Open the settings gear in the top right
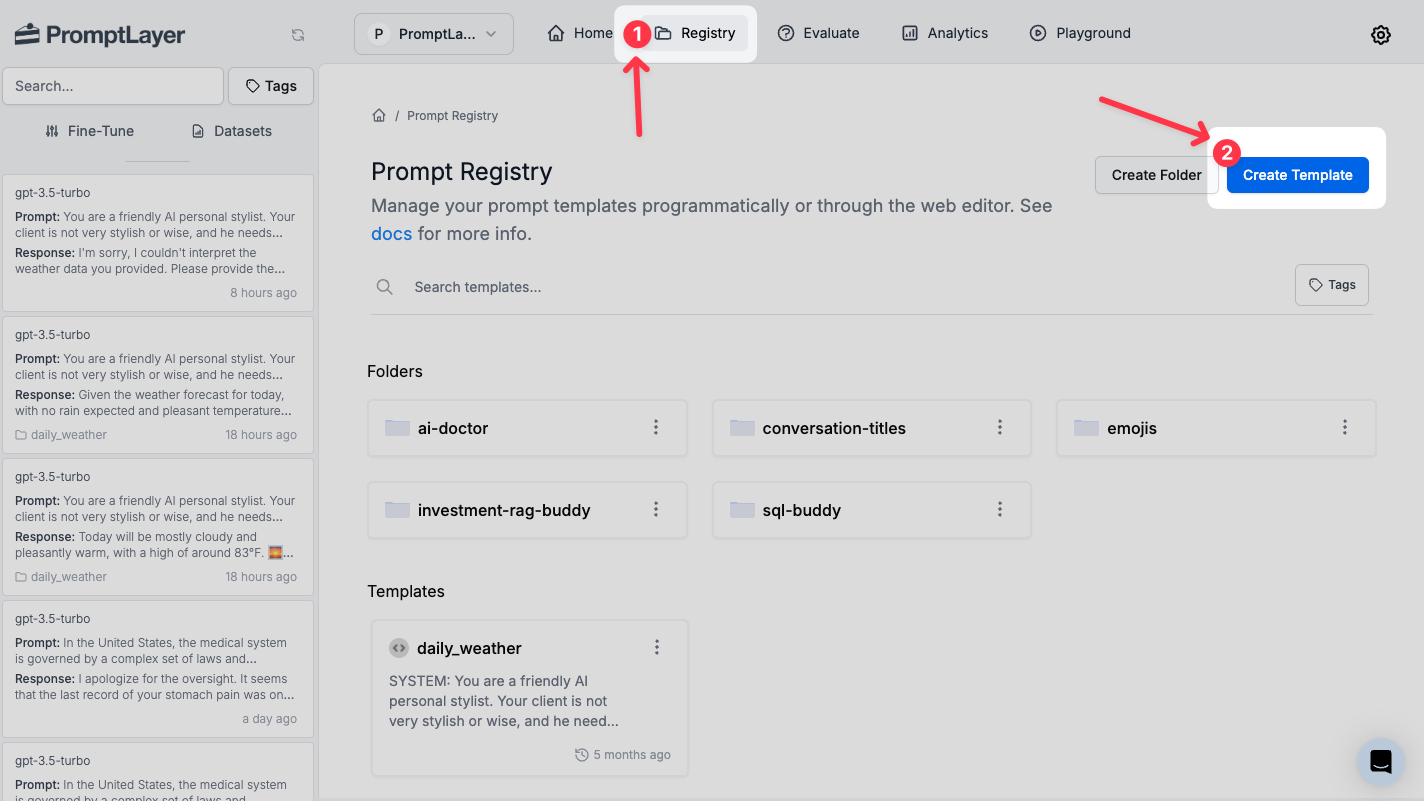Image resolution: width=1424 pixels, height=801 pixels. [x=1381, y=34]
